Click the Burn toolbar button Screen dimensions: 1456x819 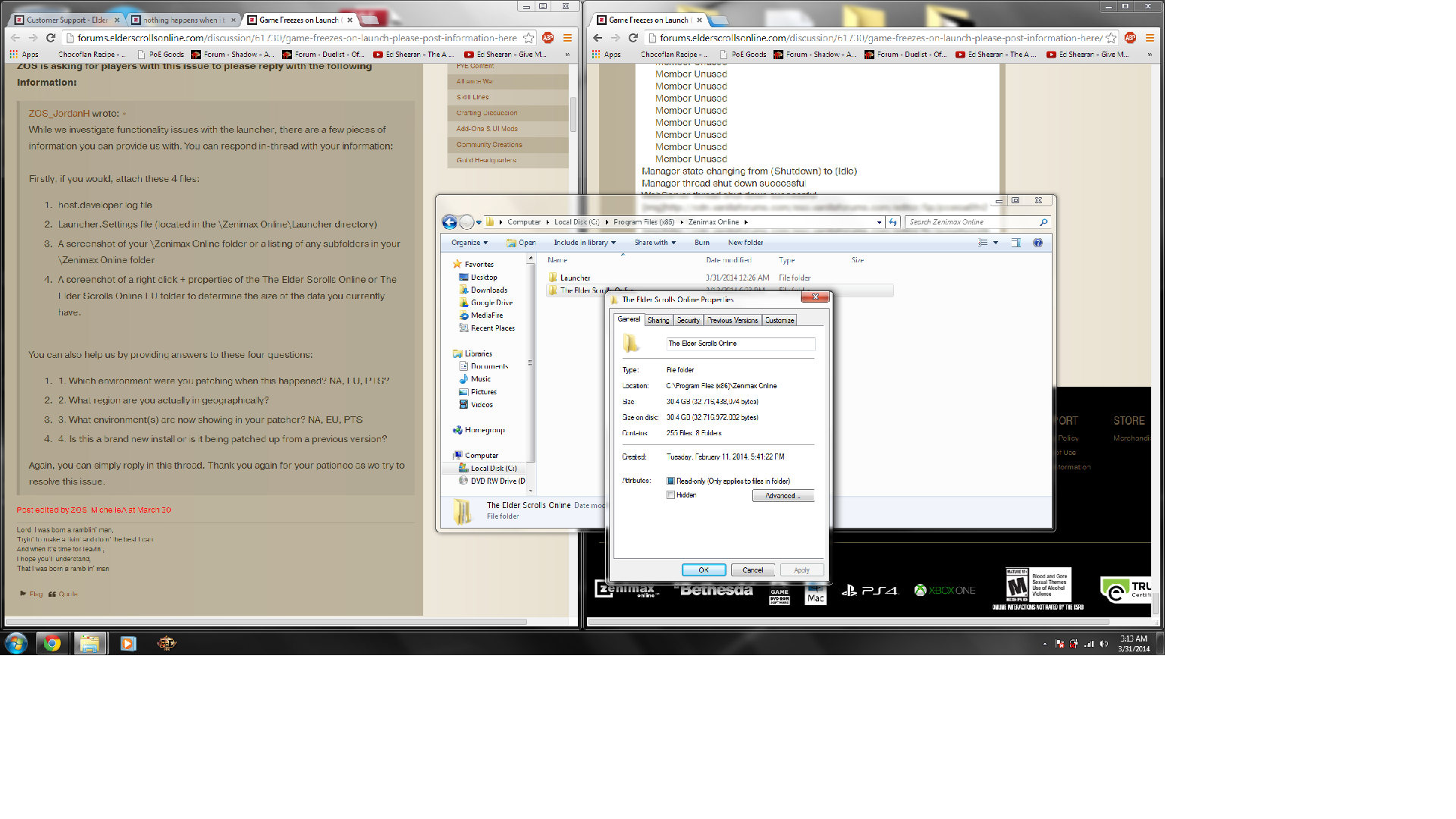pyautogui.click(x=702, y=243)
